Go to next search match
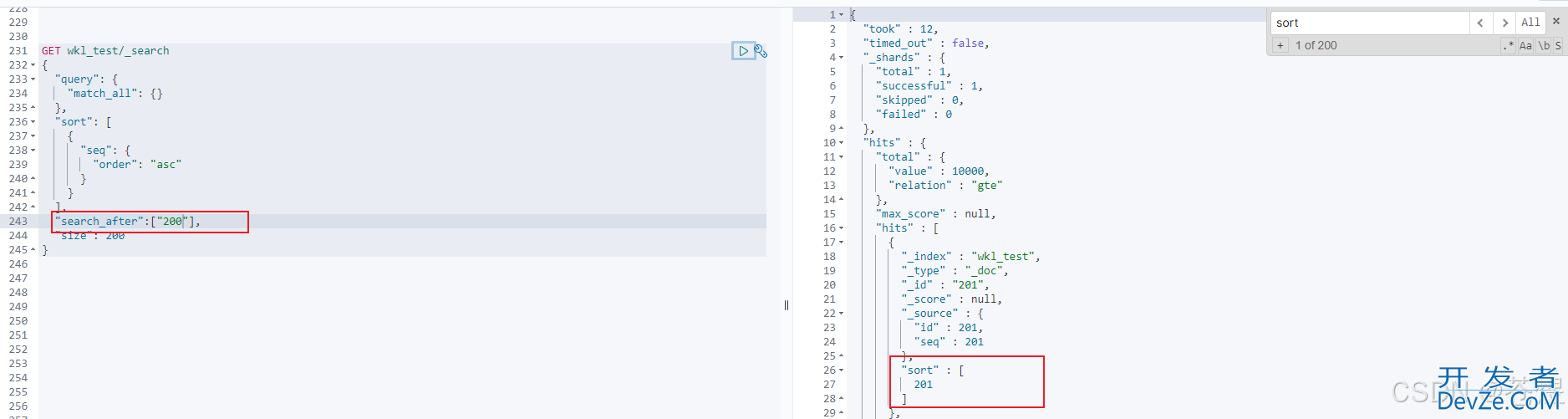Viewport: 1568px width, 419px height. 1504,23
